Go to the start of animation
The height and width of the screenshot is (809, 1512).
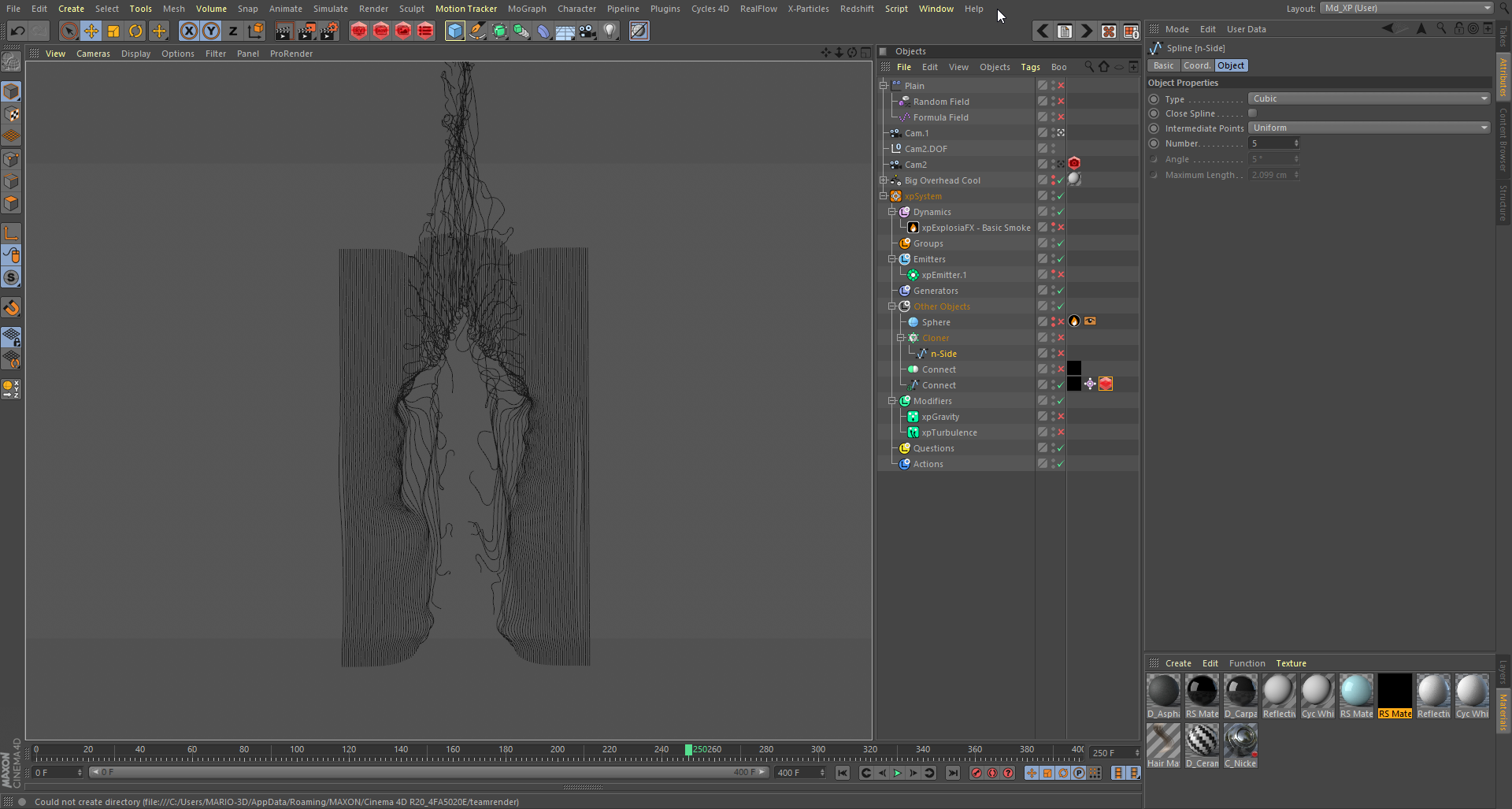843,773
